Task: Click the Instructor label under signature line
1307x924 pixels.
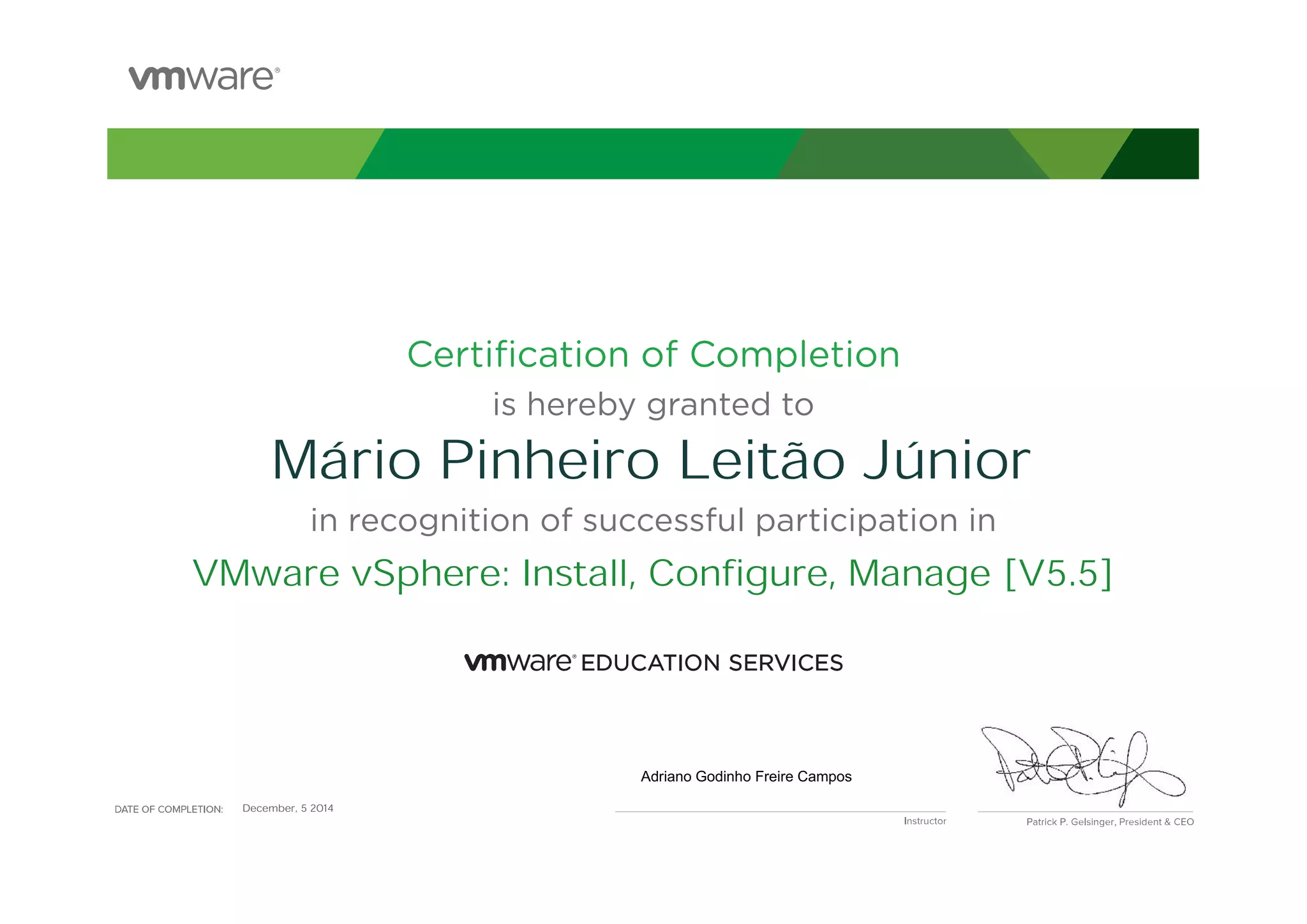Action: [925, 821]
